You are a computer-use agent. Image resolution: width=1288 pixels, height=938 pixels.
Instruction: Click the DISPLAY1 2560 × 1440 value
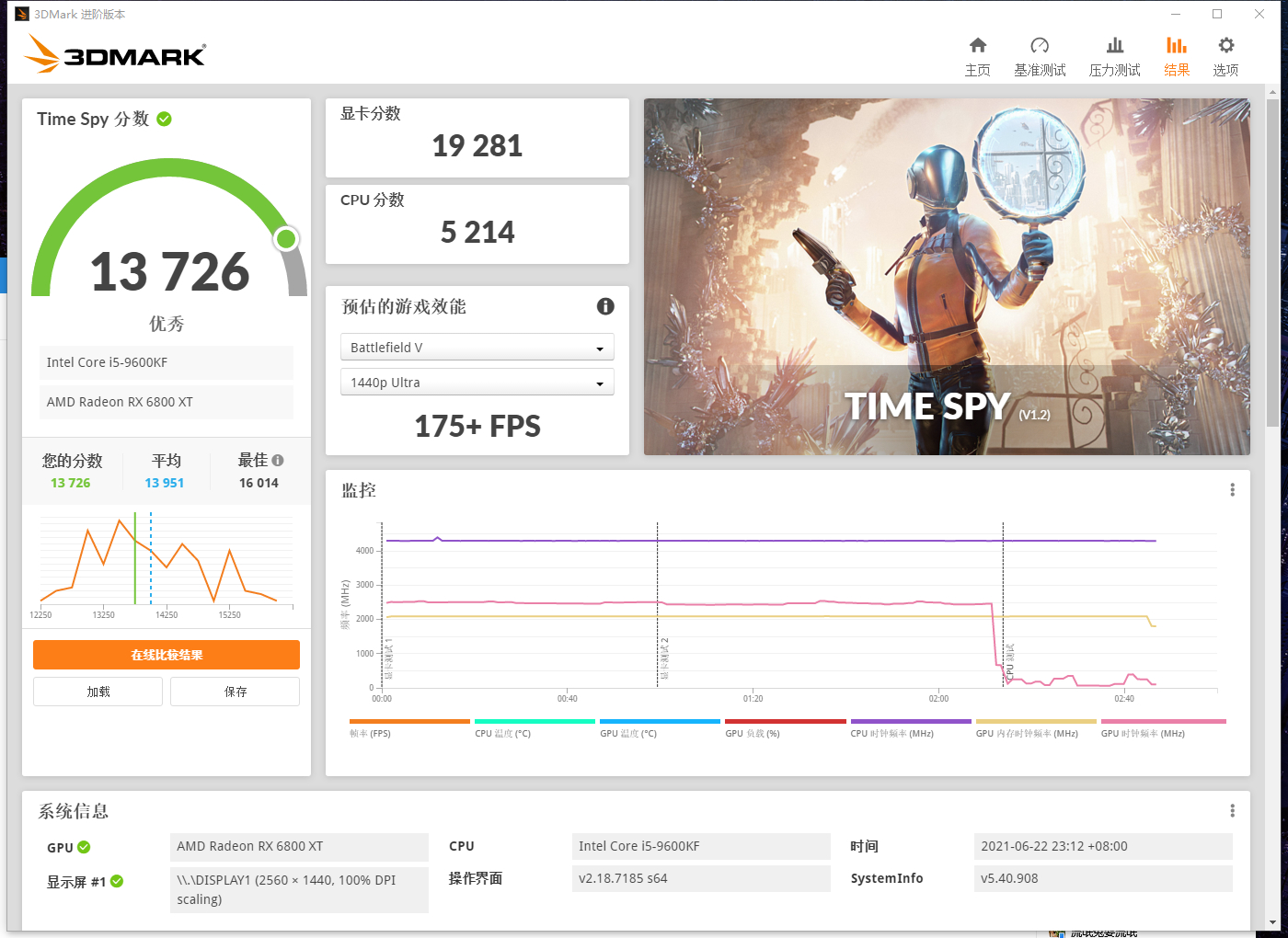point(299,889)
